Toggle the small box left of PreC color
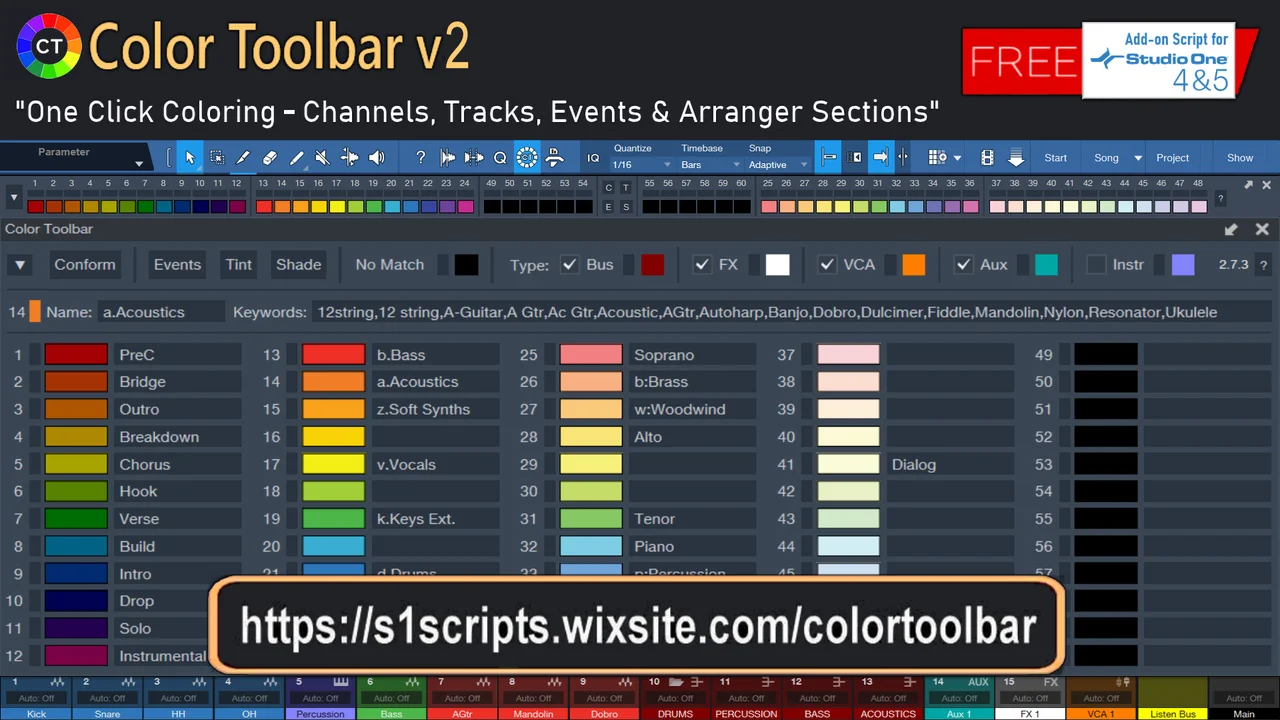1280x720 pixels. [x=35, y=355]
